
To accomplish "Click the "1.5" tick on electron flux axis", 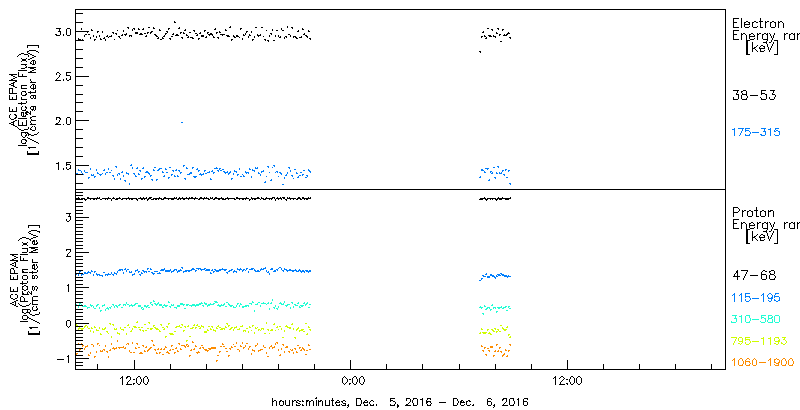I will pos(61,165).
